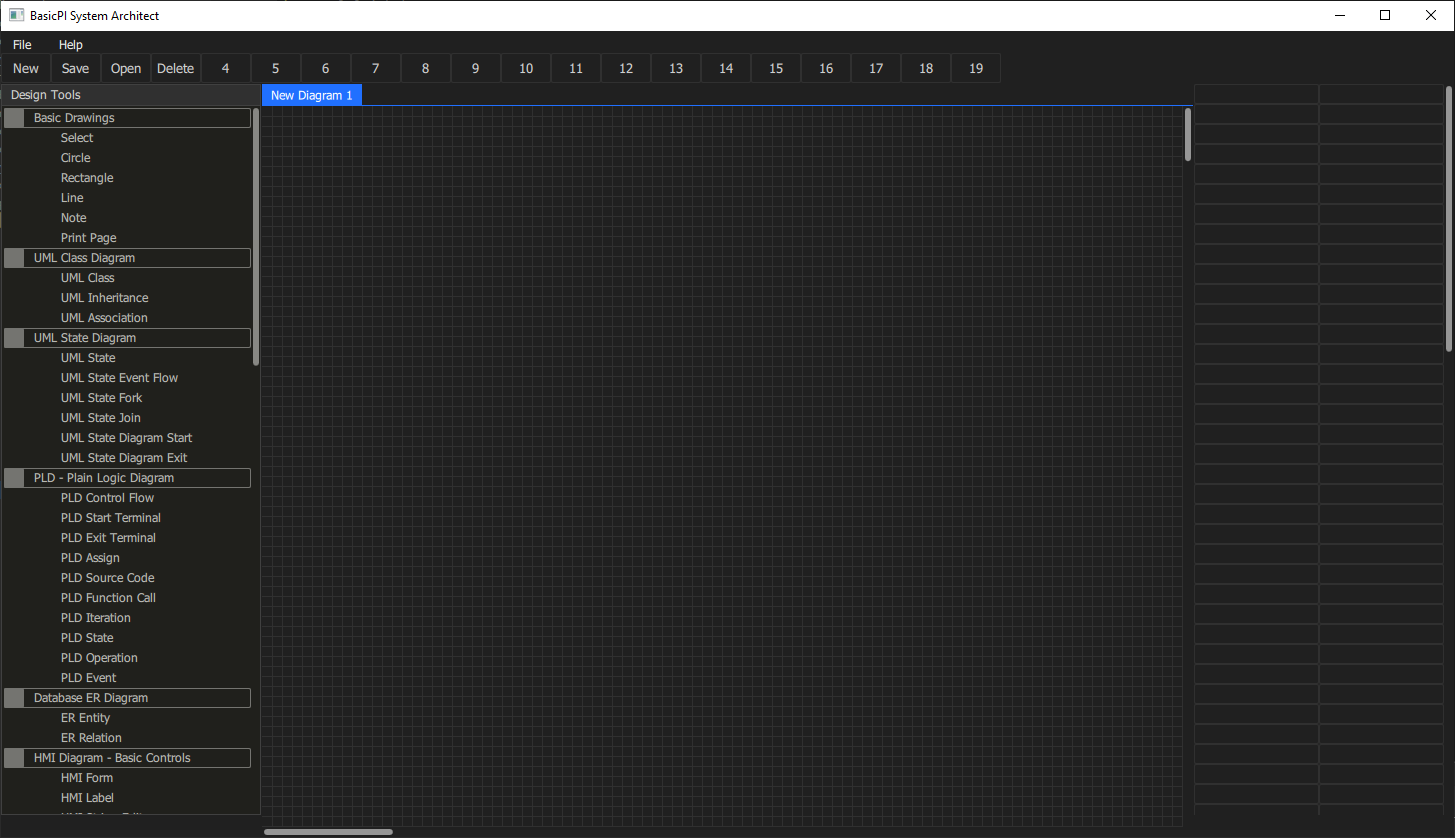Viewport: 1455px width, 838px height.
Task: Collapse the Basic Drawings group
Action: click(x=14, y=118)
